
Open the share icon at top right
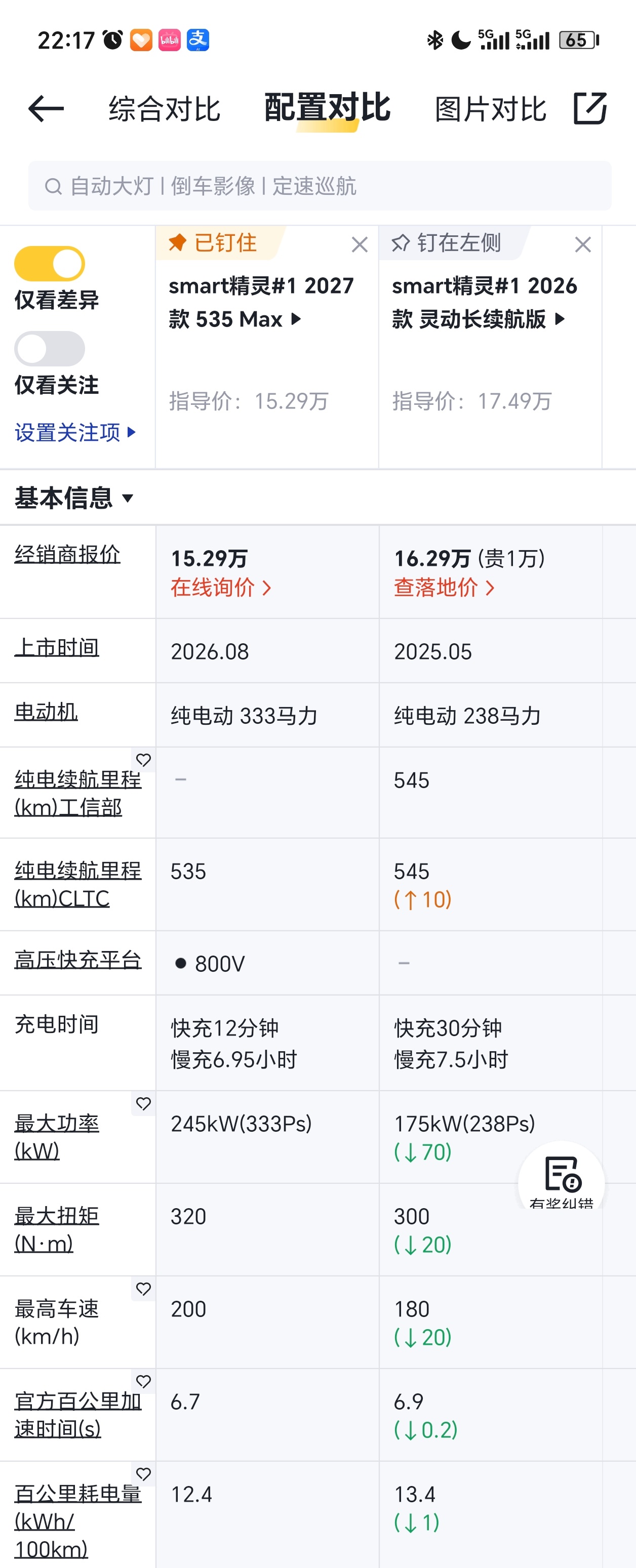tap(590, 108)
